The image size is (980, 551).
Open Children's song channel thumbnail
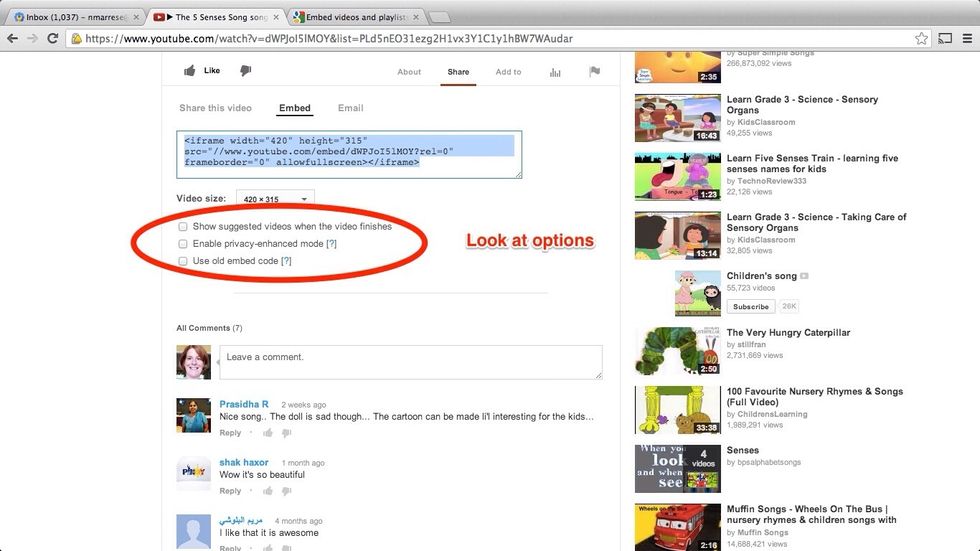[698, 294]
